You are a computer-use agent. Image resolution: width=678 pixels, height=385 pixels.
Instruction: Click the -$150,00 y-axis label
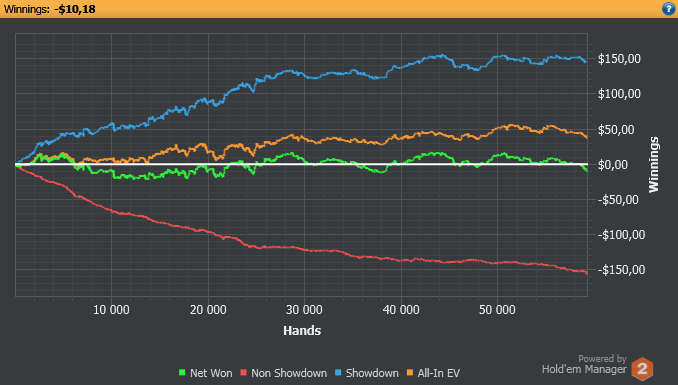pos(621,270)
